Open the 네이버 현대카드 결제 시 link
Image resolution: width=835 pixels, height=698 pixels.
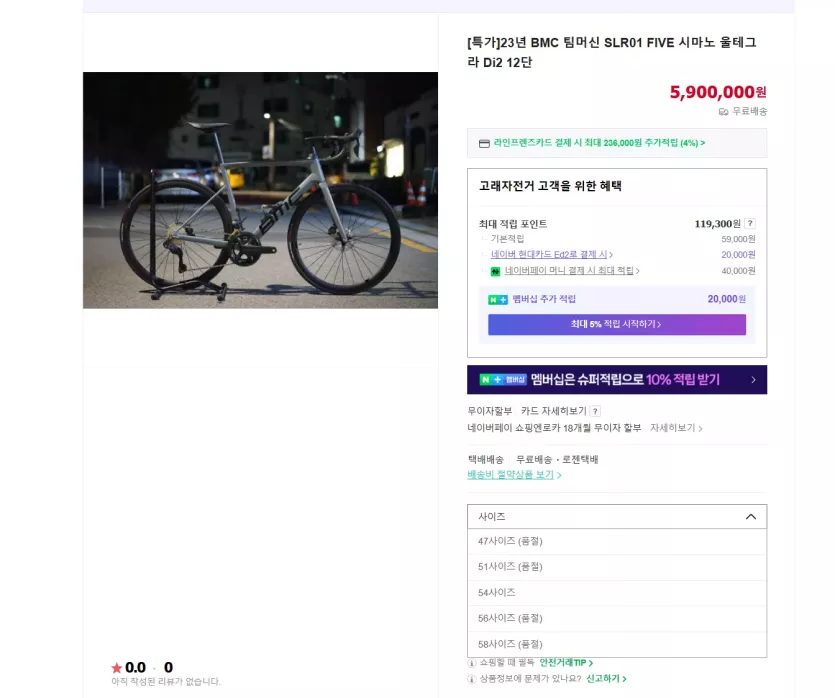[552, 254]
